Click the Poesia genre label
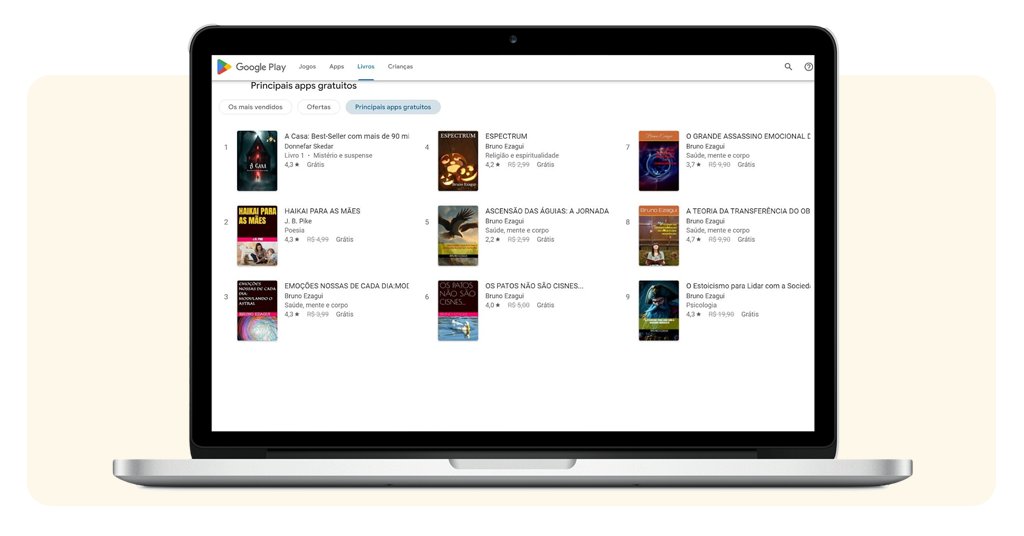This screenshot has width=1024, height=536. click(295, 230)
